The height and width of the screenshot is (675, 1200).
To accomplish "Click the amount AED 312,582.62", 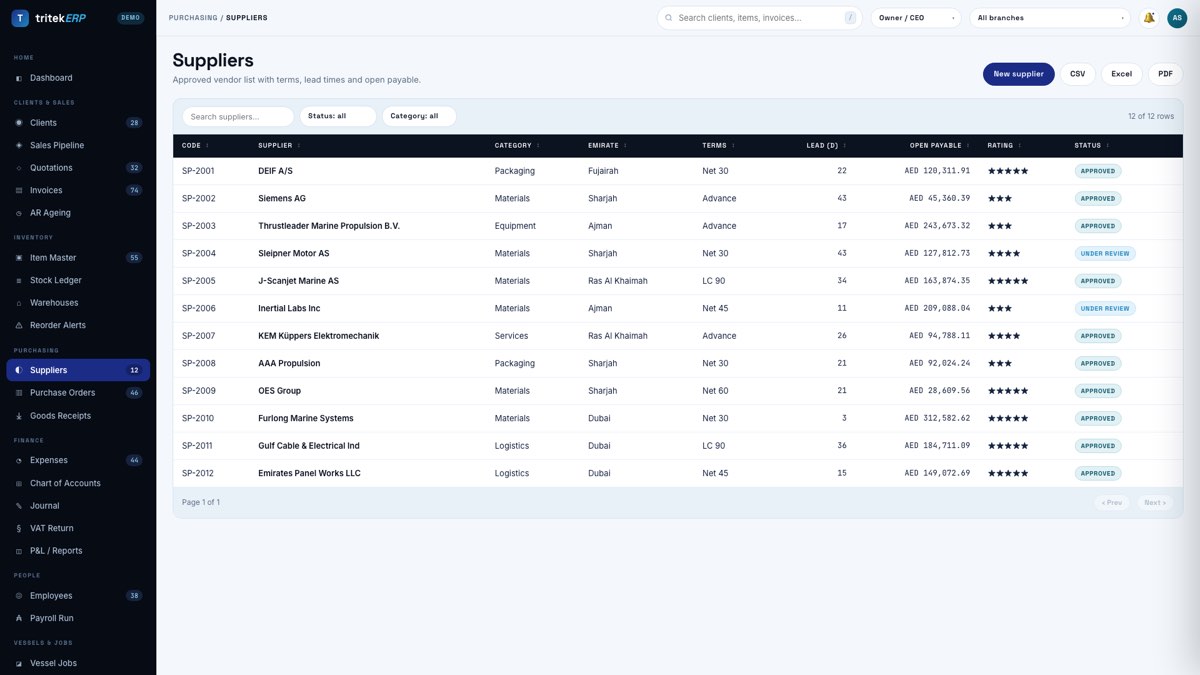I will 937,419.
